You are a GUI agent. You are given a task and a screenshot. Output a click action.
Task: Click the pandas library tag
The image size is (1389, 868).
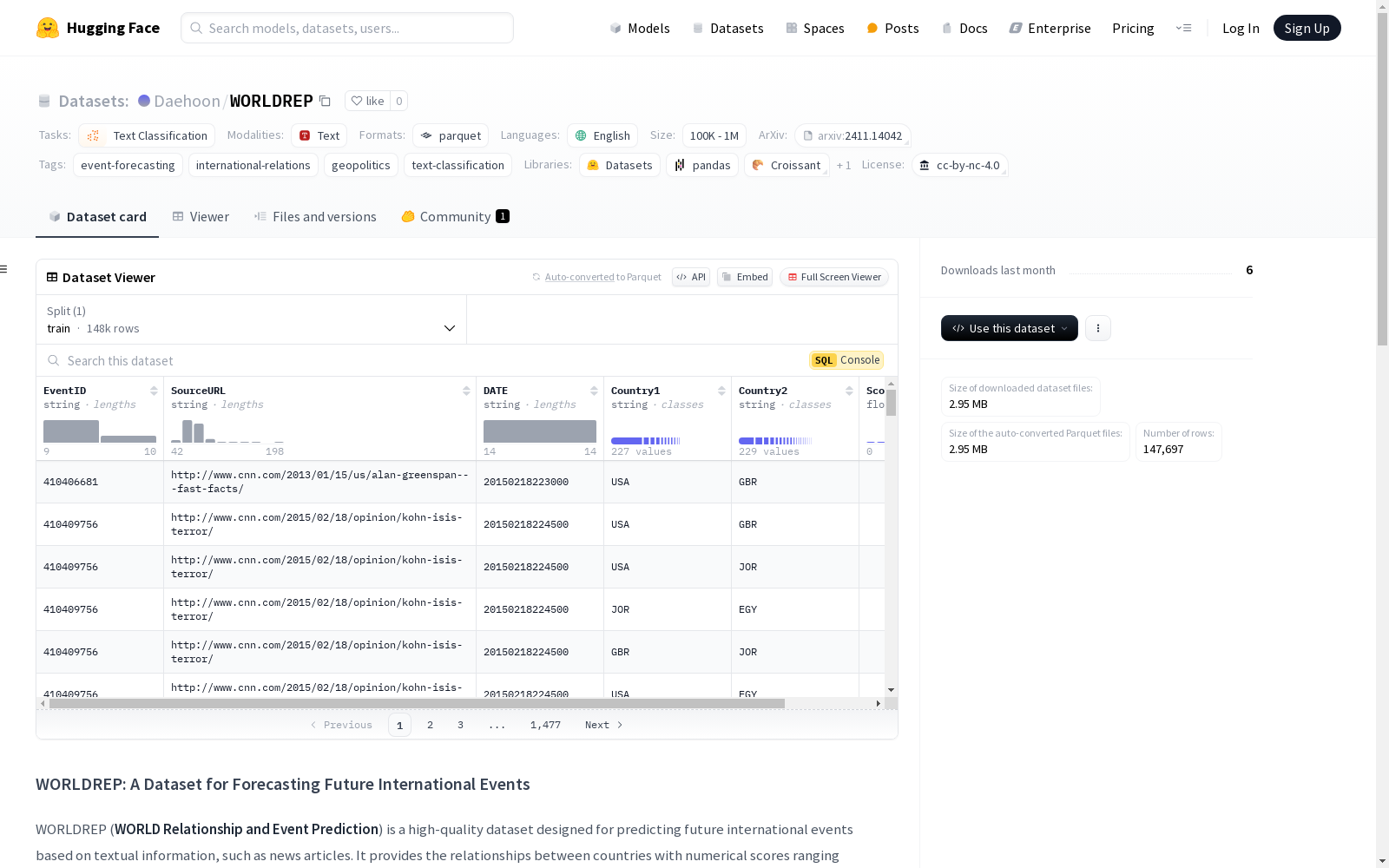click(x=702, y=165)
